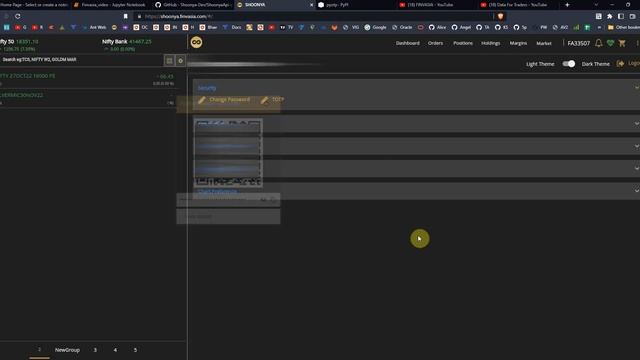Go to Dashboard menu
The width and height of the screenshot is (640, 360).
[x=407, y=43]
